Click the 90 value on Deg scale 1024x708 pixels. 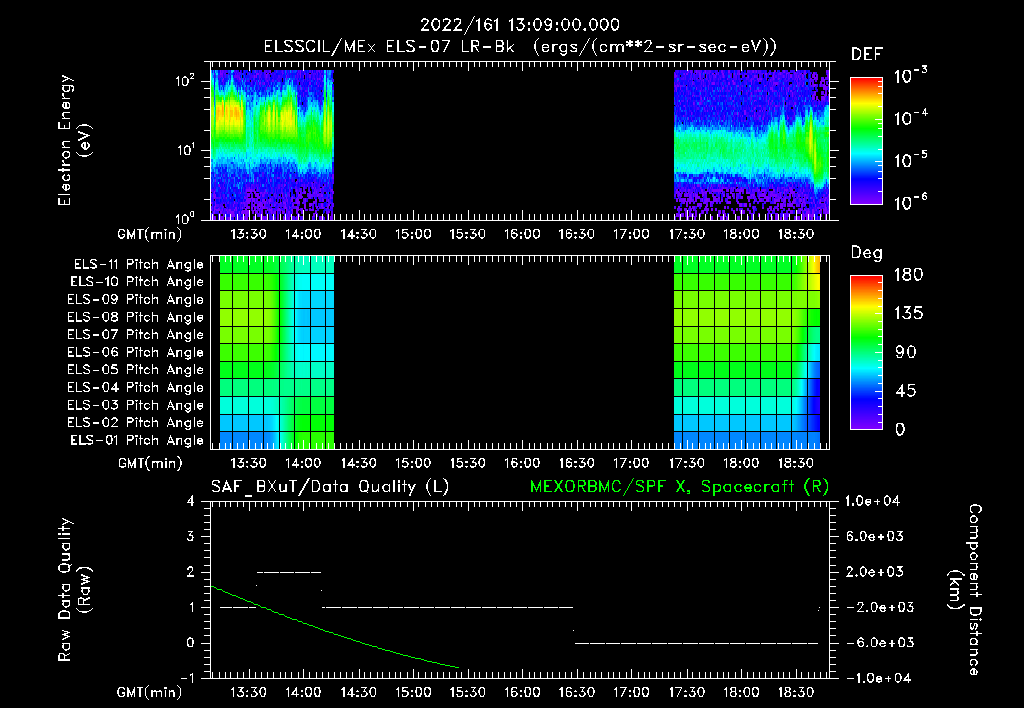coord(905,352)
